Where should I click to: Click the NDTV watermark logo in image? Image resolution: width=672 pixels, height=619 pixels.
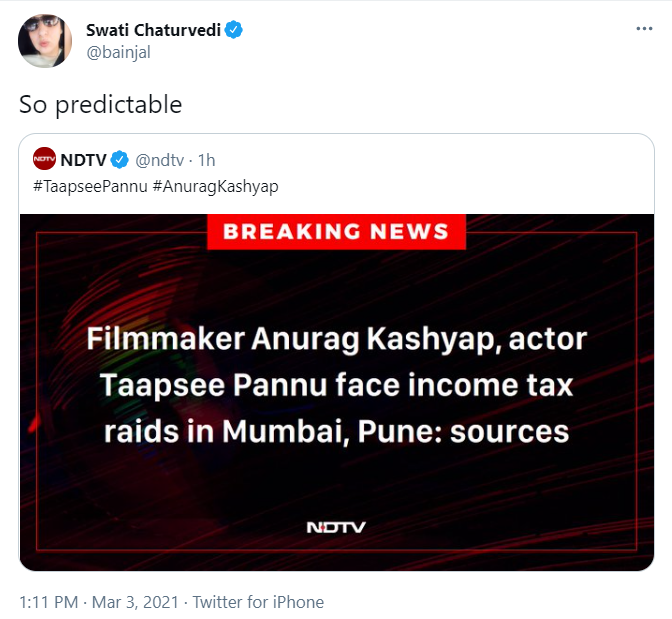[336, 527]
